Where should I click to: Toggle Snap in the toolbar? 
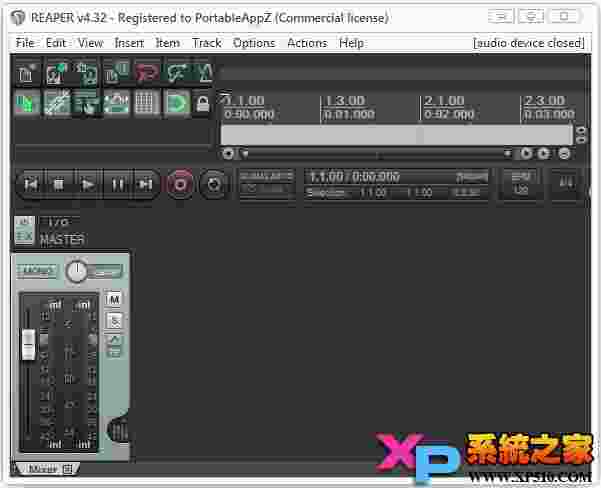177,103
